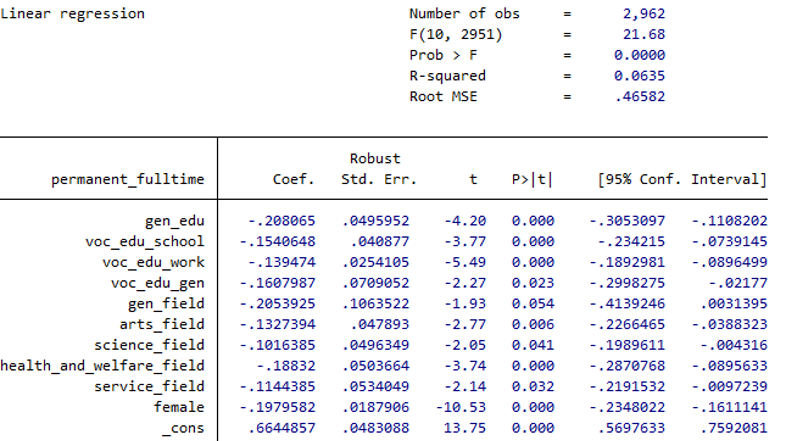This screenshot has height=441, width=786.
Task: Click the voc_edu_work variable name
Action: 153,262
